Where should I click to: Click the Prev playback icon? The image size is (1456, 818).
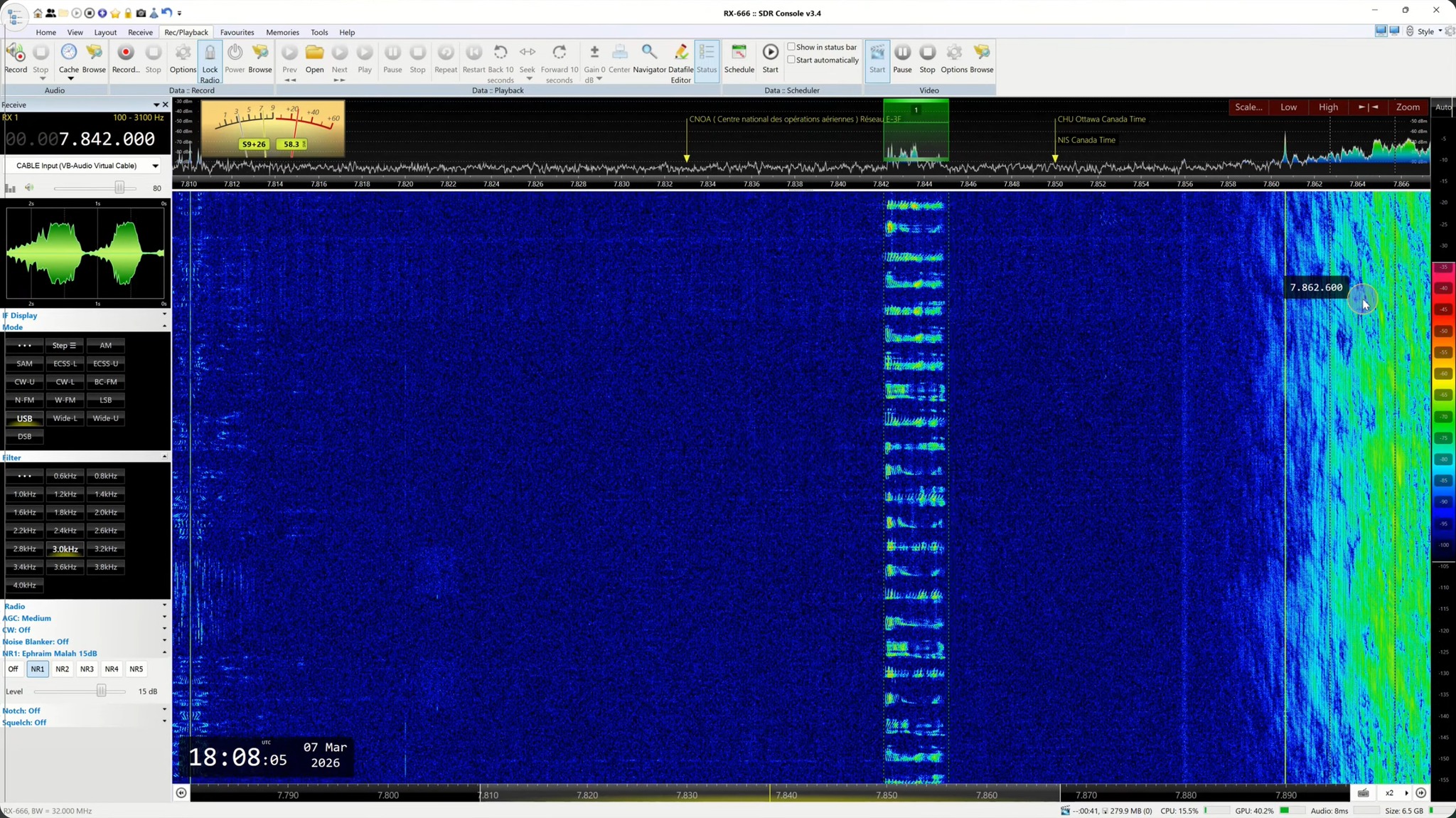[x=289, y=53]
